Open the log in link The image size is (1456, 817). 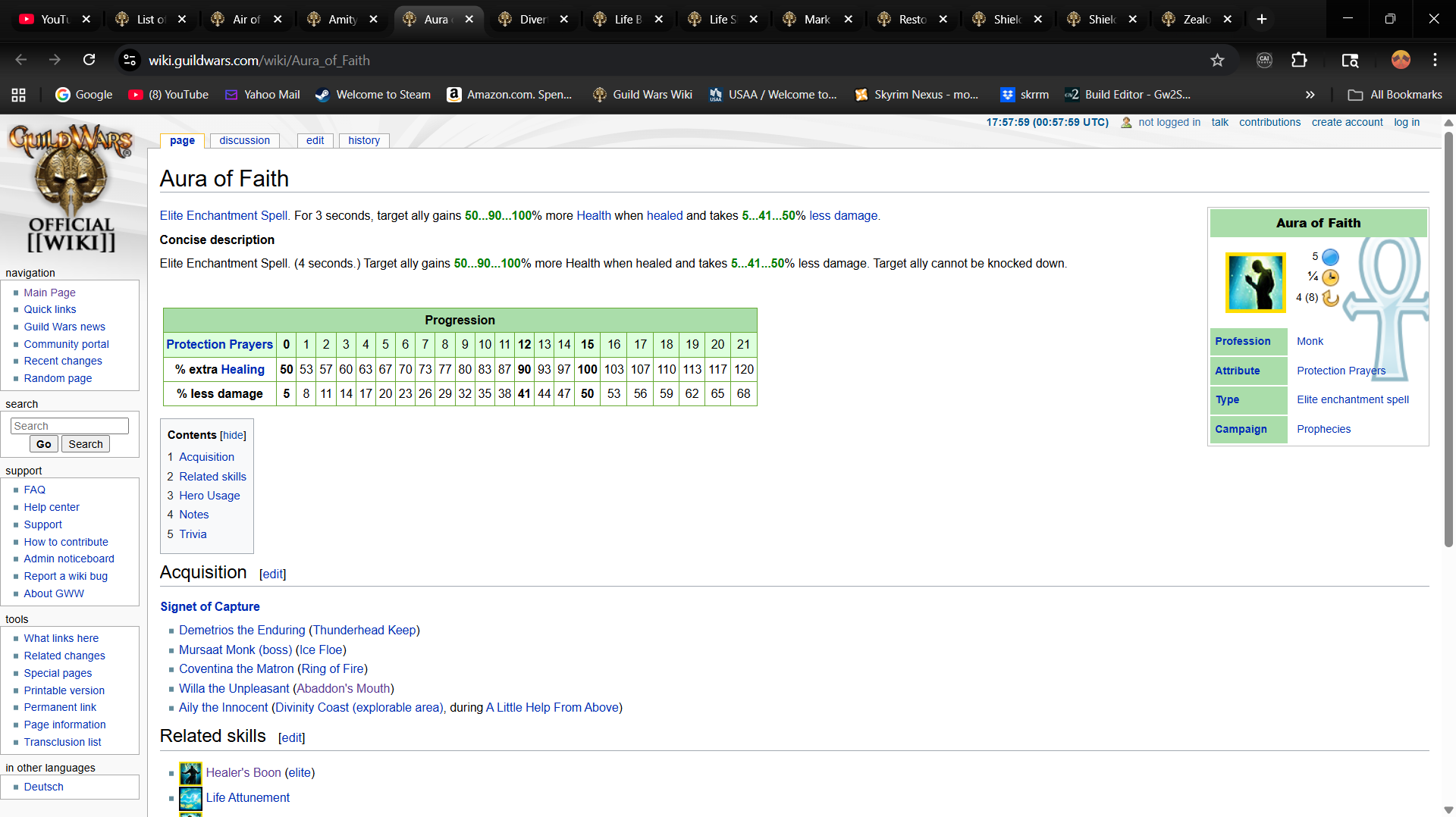pyautogui.click(x=1407, y=122)
